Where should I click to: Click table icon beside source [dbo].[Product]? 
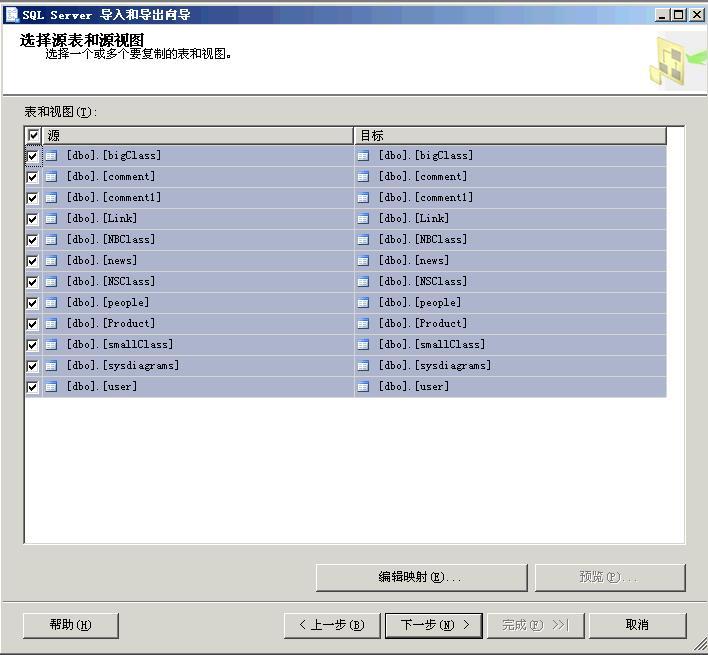pyautogui.click(x=52, y=324)
